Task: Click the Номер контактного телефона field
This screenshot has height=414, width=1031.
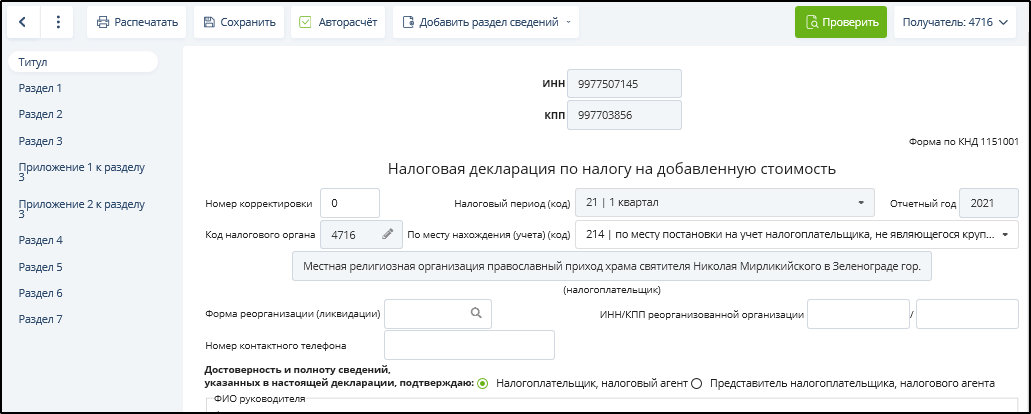Action: point(468,345)
